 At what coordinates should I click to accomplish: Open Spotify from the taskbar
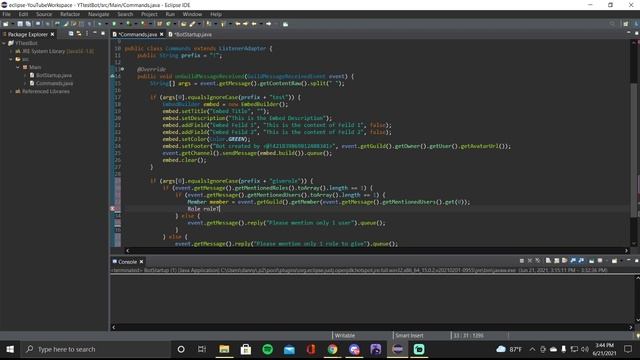pyautogui.click(x=267, y=349)
